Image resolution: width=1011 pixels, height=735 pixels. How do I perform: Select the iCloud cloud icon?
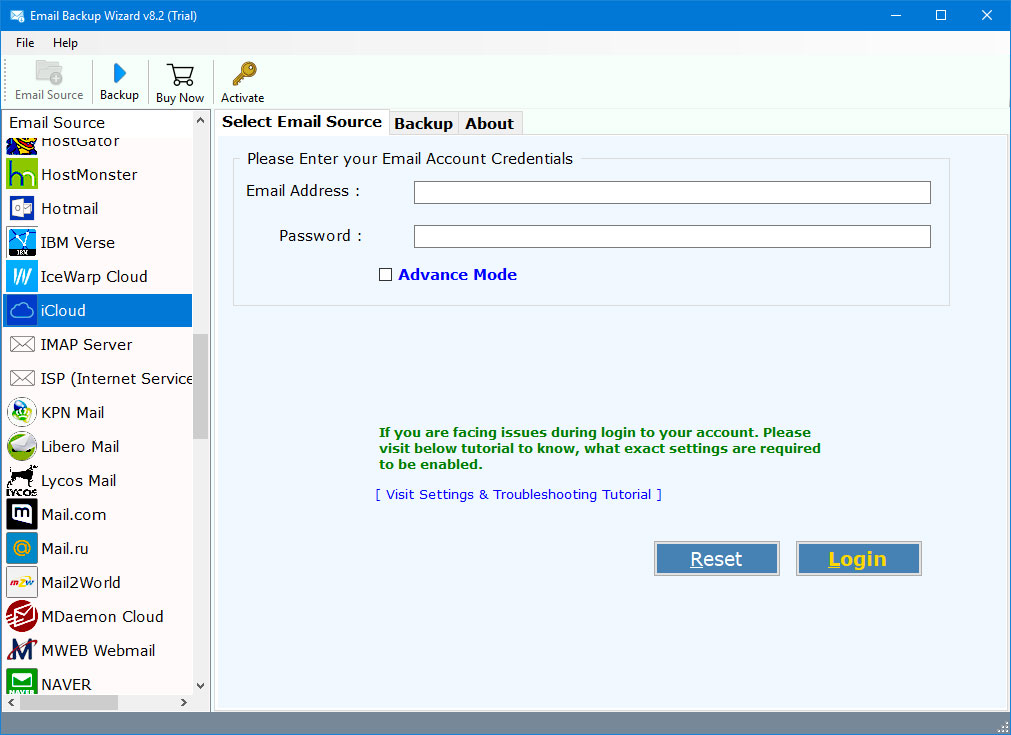(x=22, y=311)
